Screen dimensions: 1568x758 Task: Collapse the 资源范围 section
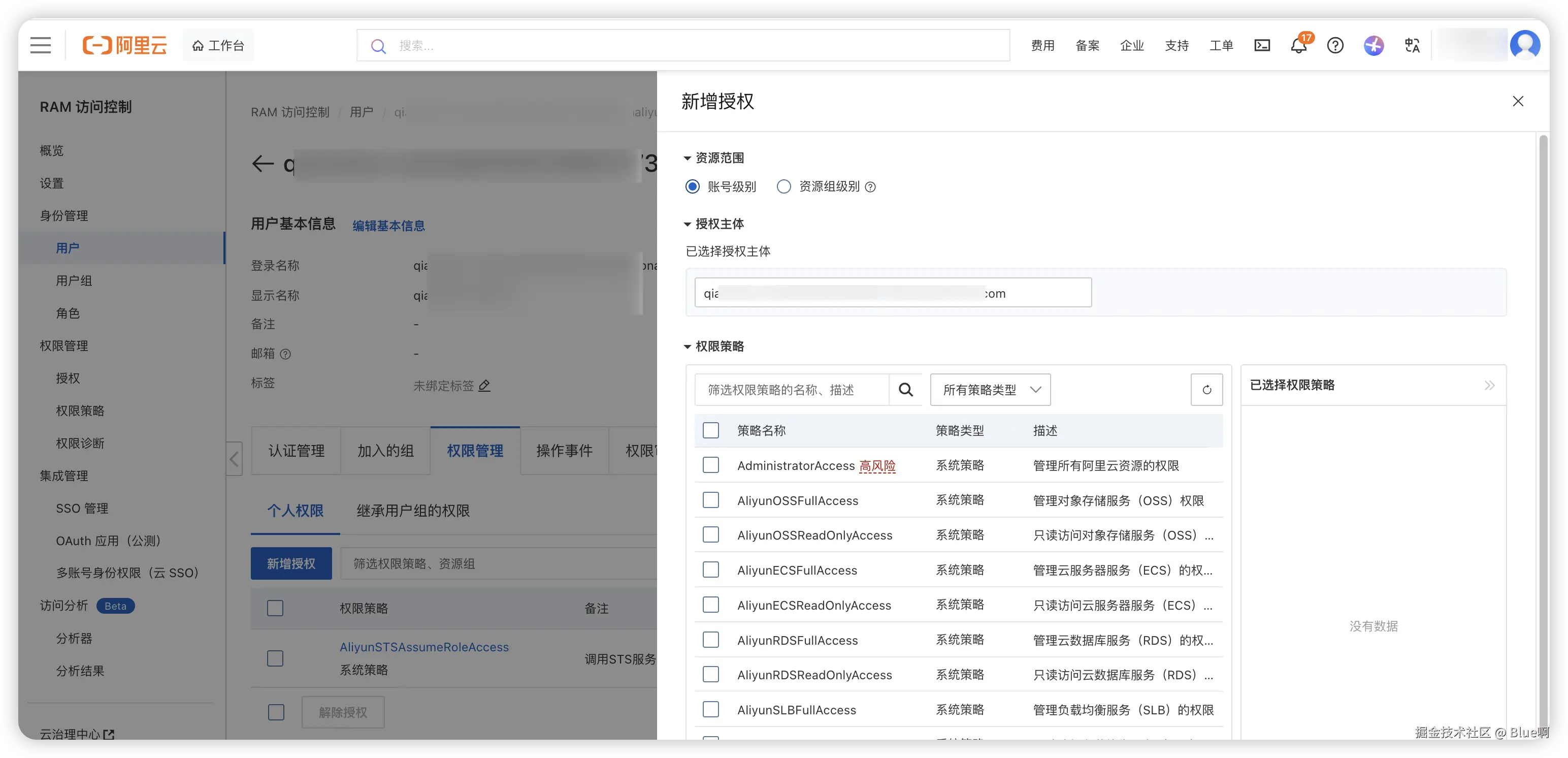click(x=687, y=159)
